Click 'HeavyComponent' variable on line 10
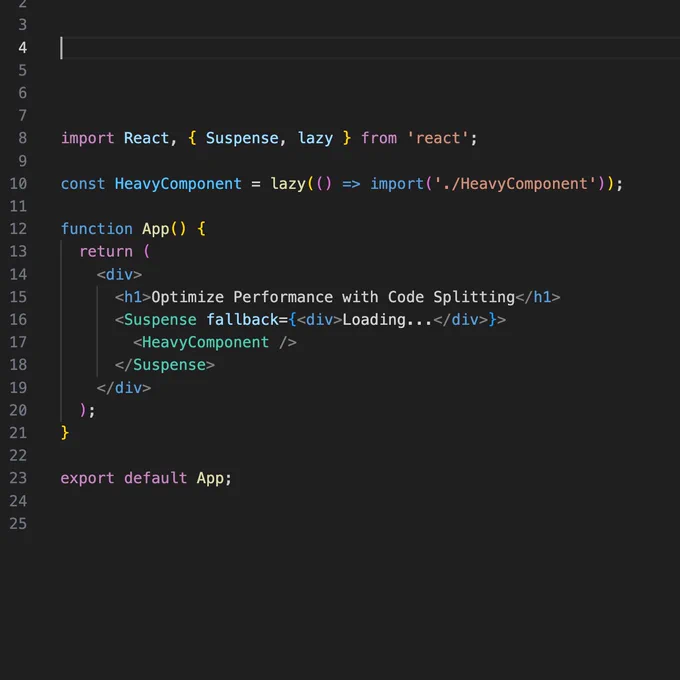Image resolution: width=680 pixels, height=680 pixels. [178, 184]
